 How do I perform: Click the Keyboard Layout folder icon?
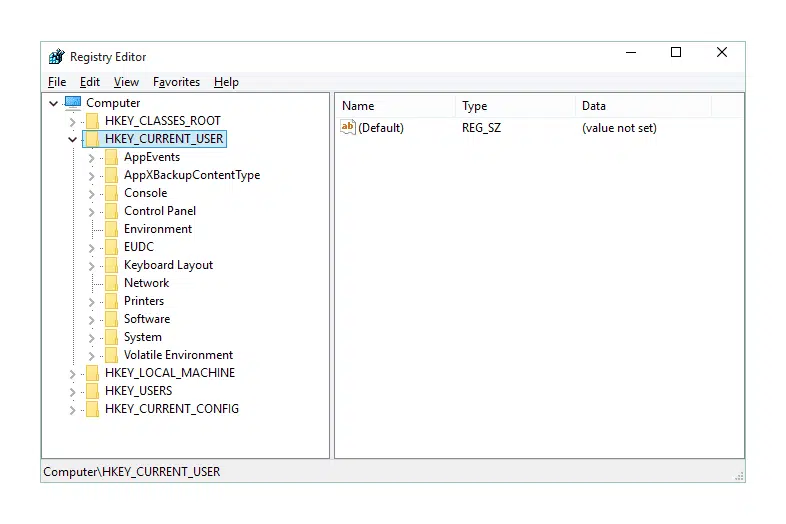tap(111, 265)
